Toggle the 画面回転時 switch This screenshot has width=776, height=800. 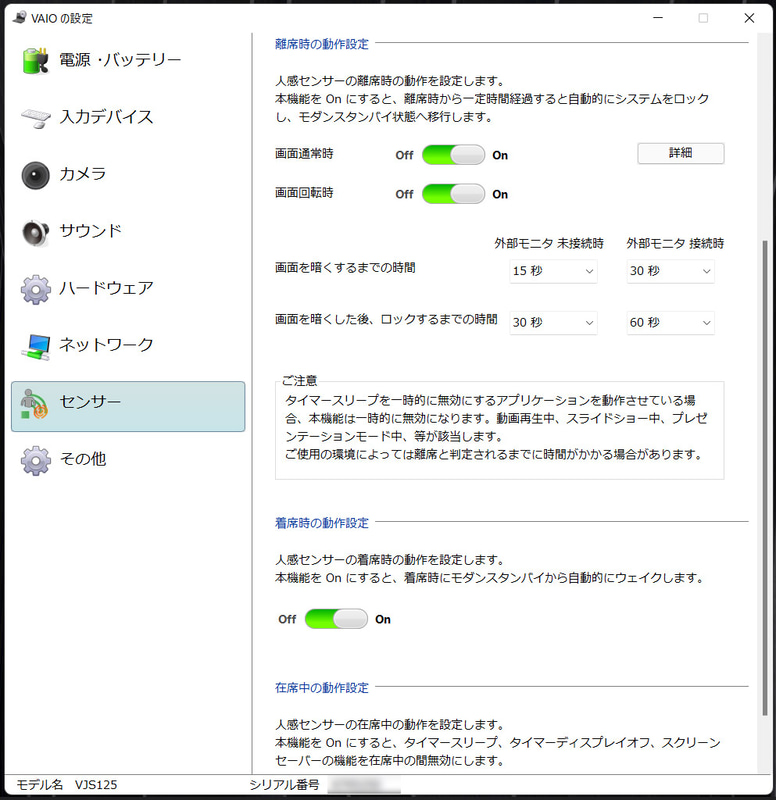(453, 194)
